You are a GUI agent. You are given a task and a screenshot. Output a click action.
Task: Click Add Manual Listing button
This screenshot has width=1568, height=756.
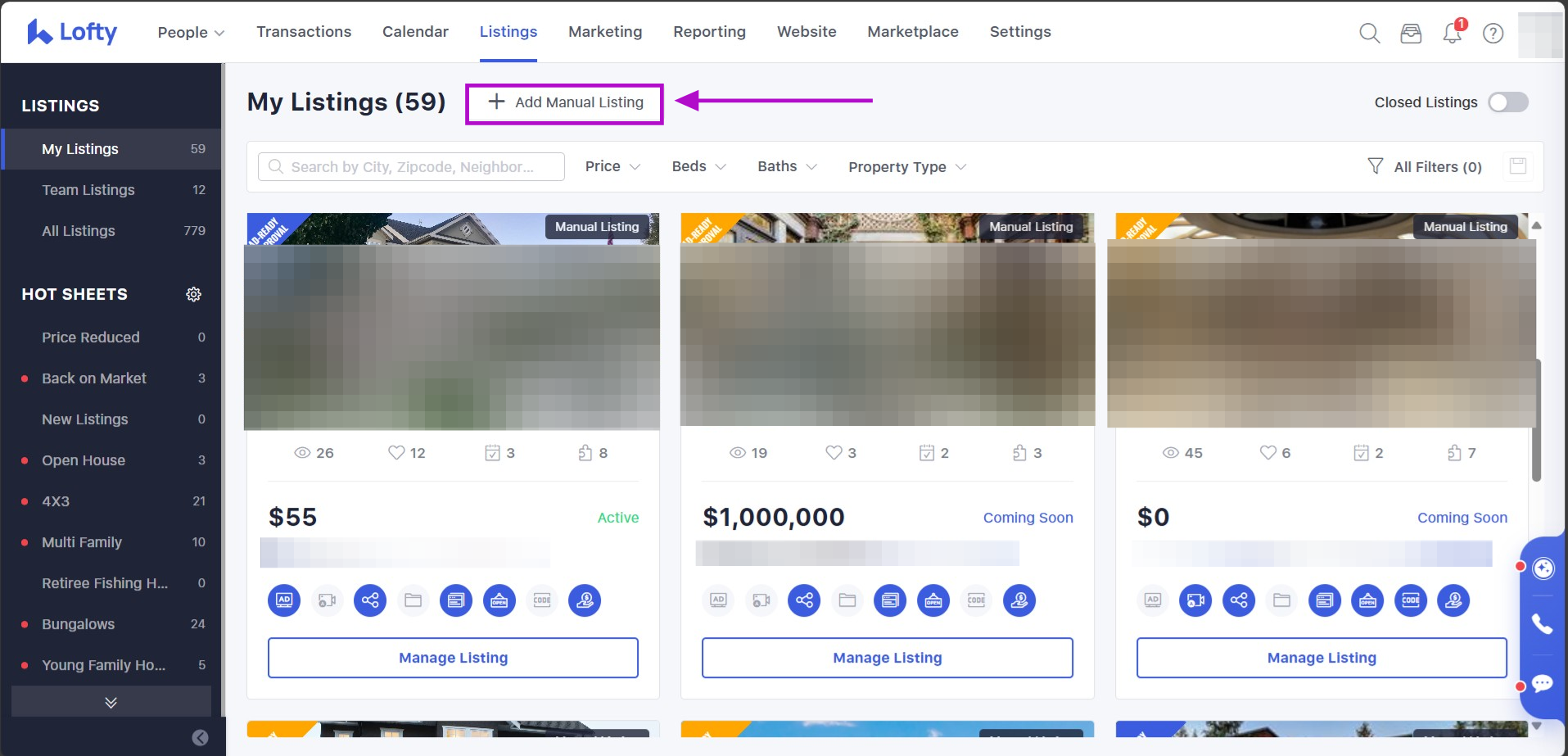(565, 103)
